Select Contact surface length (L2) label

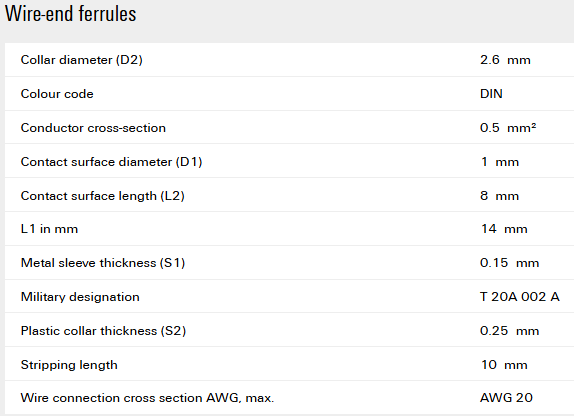pos(102,196)
